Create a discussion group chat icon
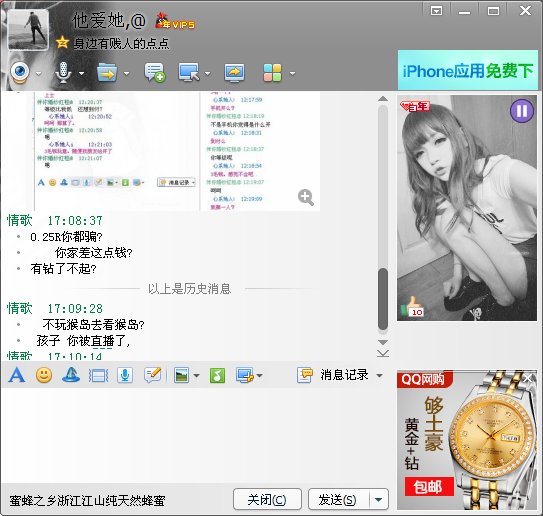543x516 pixels. pyautogui.click(x=154, y=72)
